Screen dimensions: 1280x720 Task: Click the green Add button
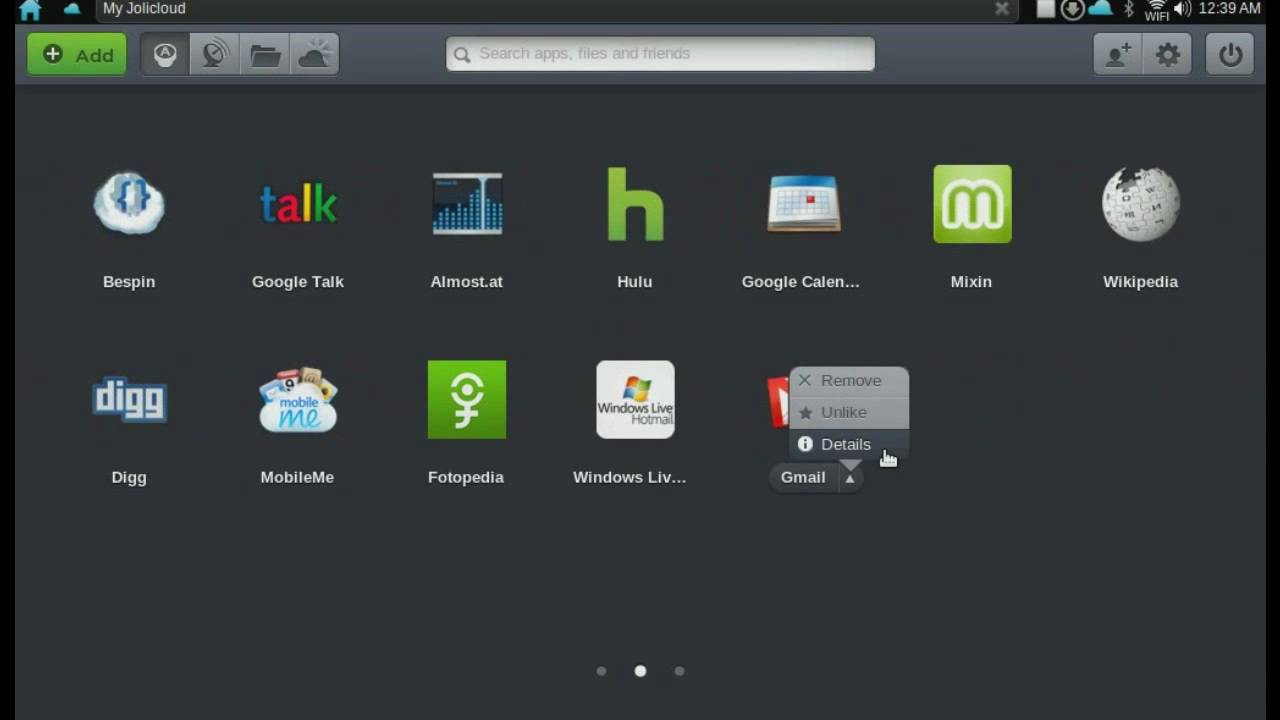pos(77,54)
